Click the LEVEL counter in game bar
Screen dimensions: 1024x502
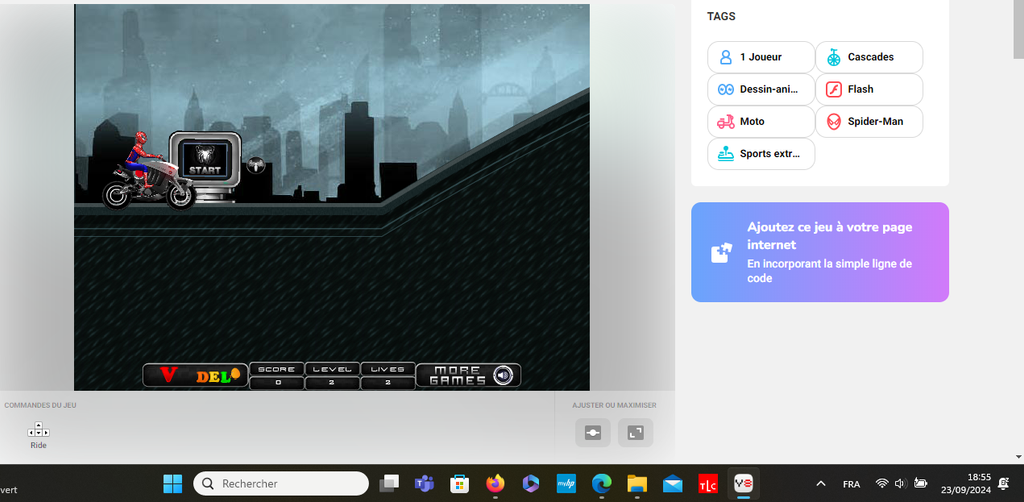tap(332, 375)
